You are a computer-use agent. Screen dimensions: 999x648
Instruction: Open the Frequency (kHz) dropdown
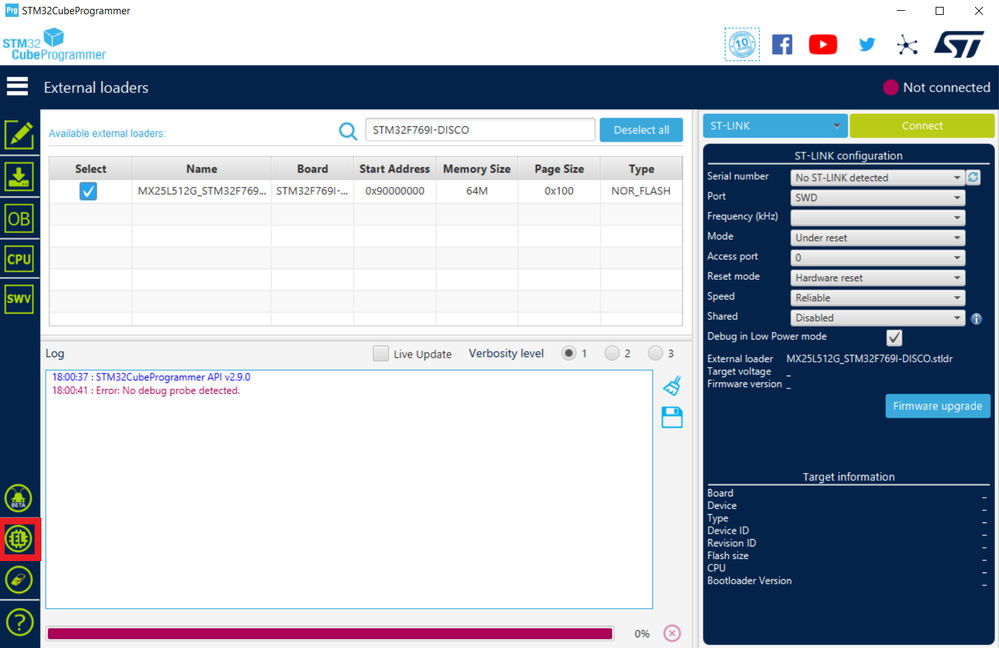[877, 217]
